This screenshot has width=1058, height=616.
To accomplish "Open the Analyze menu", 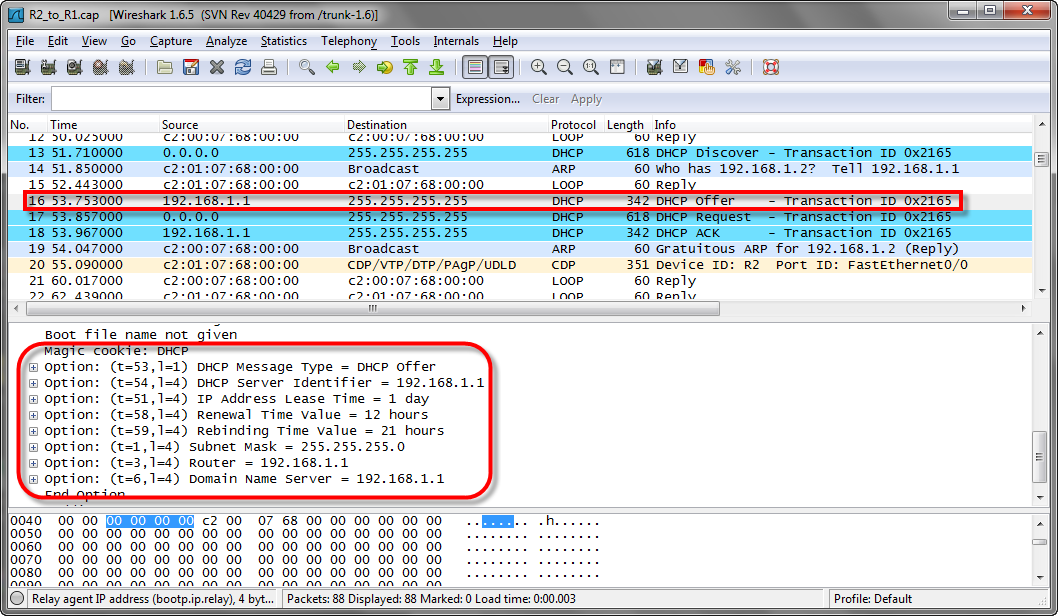I will [226, 41].
